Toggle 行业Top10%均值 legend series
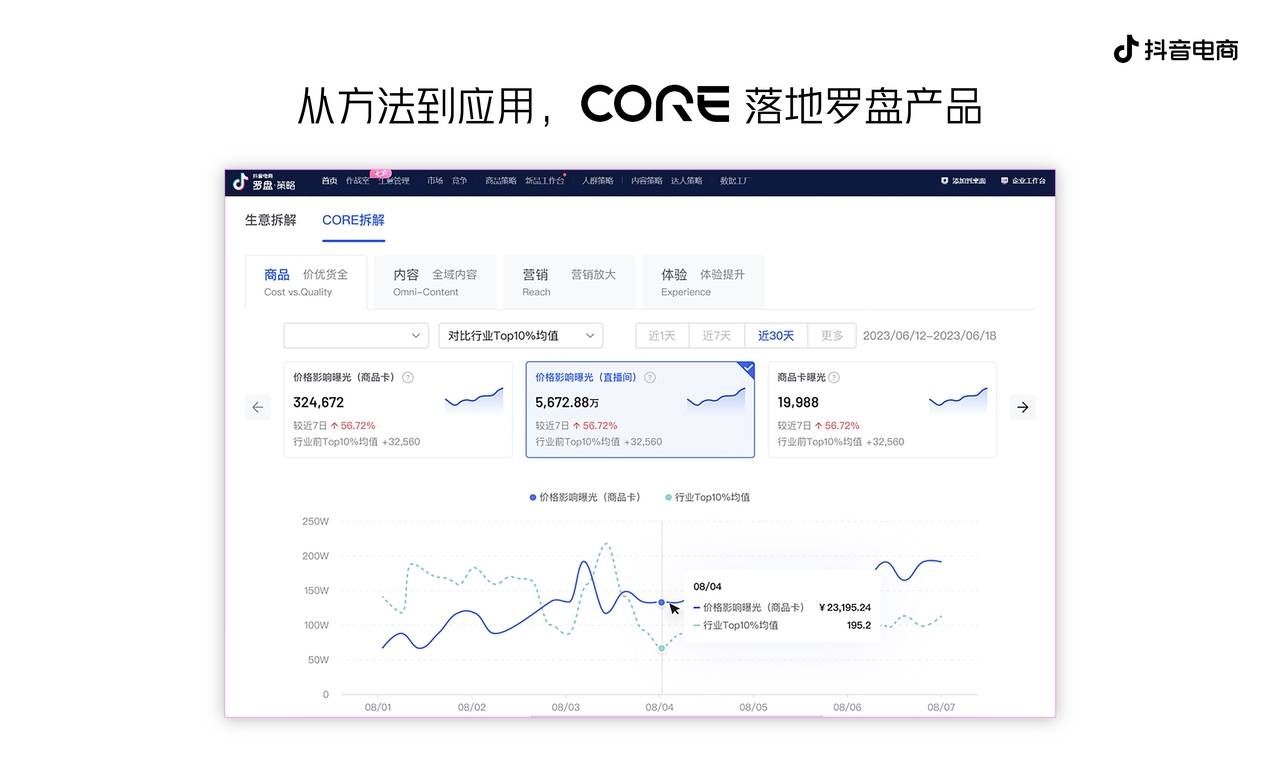 point(707,497)
